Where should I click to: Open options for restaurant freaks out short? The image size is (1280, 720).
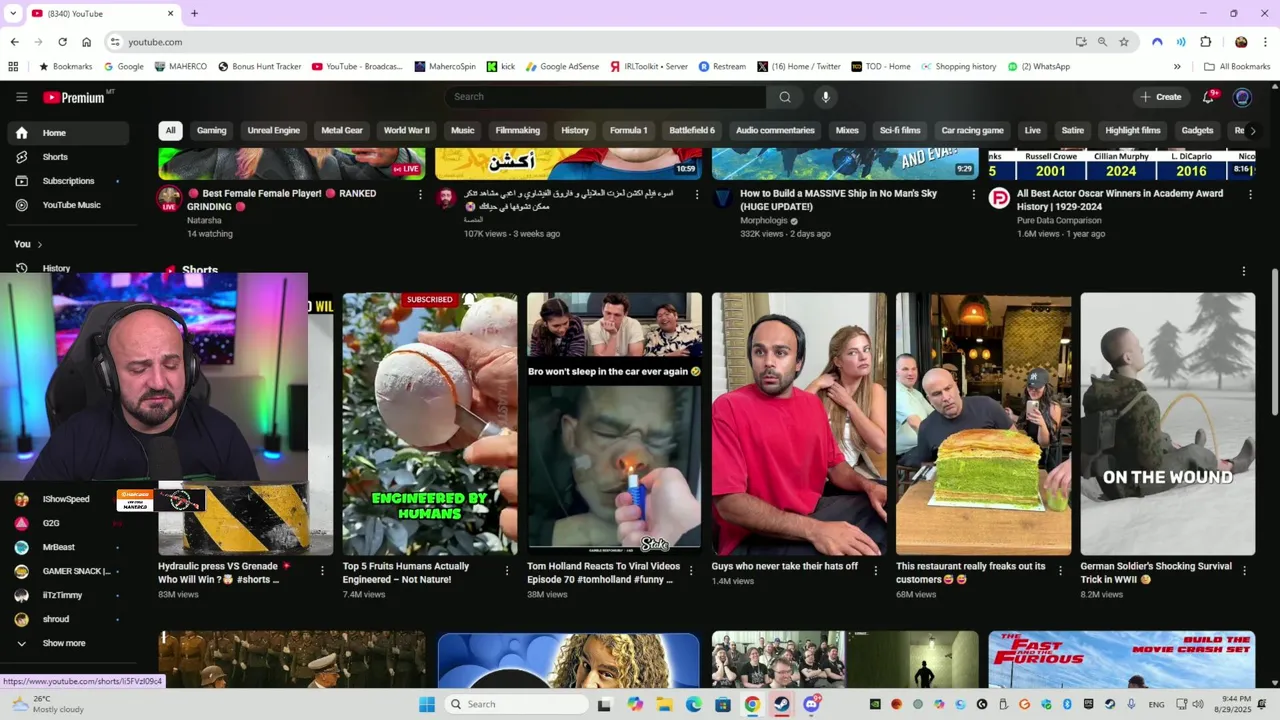(1060, 571)
